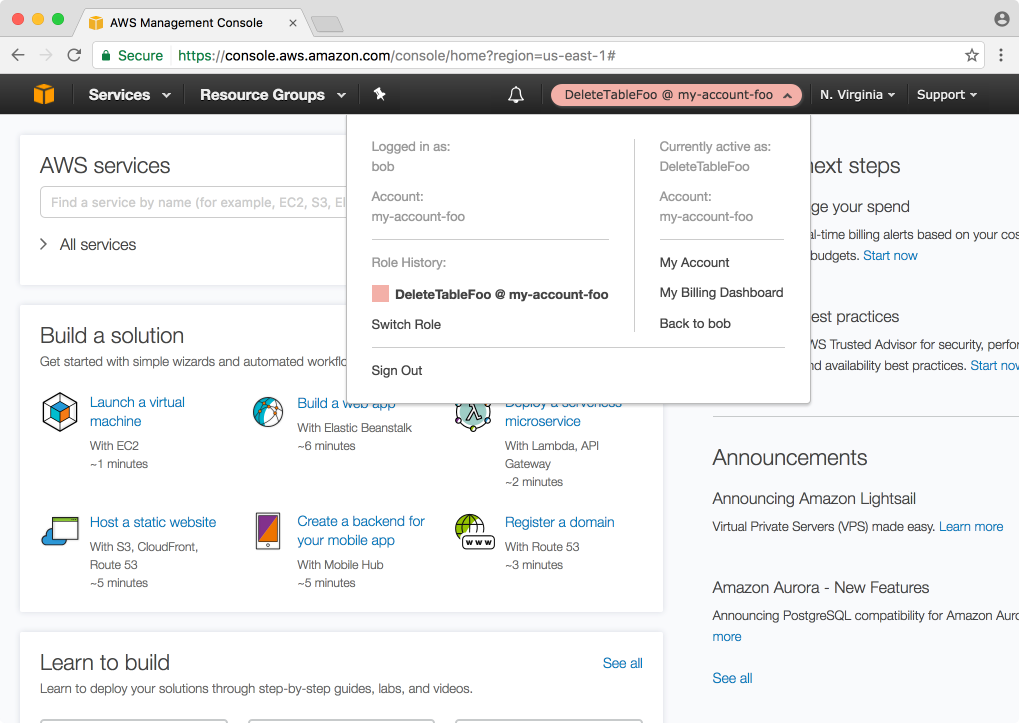This screenshot has height=723, width=1019.
Task: Open the N. Virginia region selector
Action: (857, 95)
